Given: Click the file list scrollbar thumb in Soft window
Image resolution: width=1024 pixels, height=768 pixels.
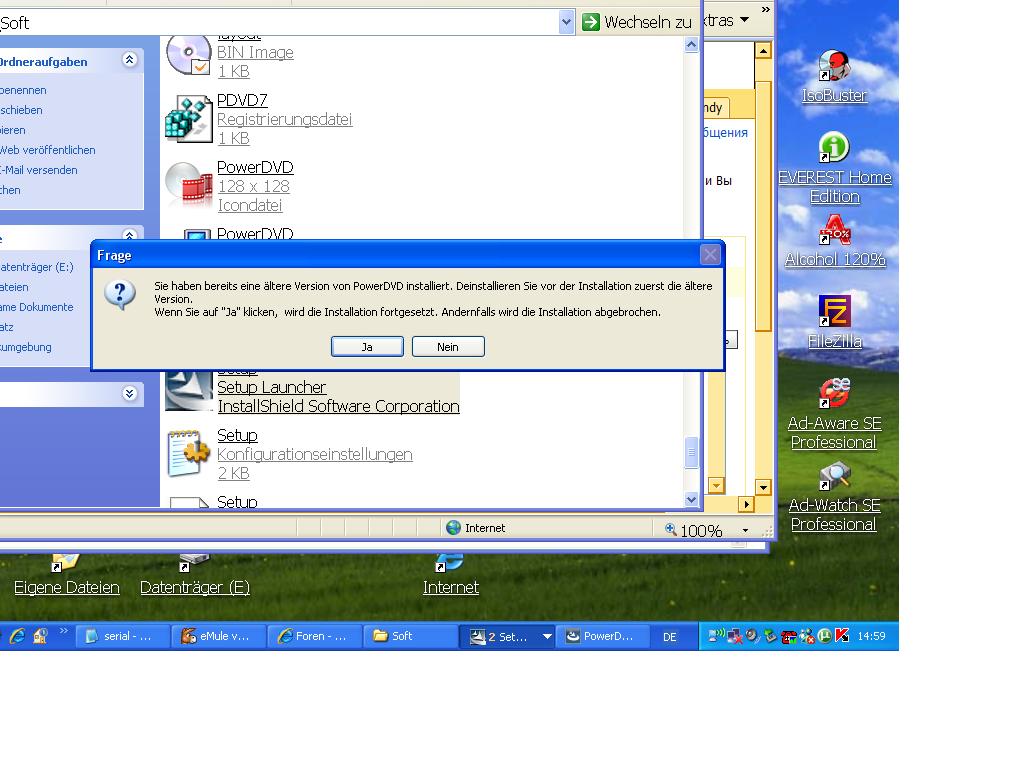Looking at the screenshot, I should [x=692, y=453].
